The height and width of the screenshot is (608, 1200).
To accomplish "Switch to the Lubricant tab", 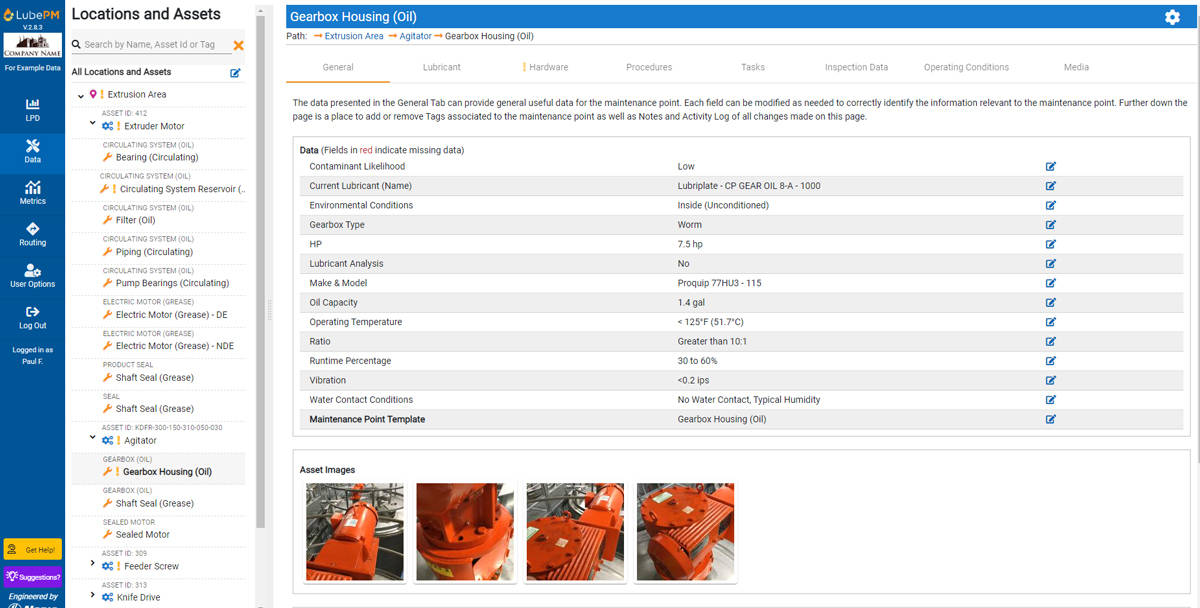I will click(442, 67).
